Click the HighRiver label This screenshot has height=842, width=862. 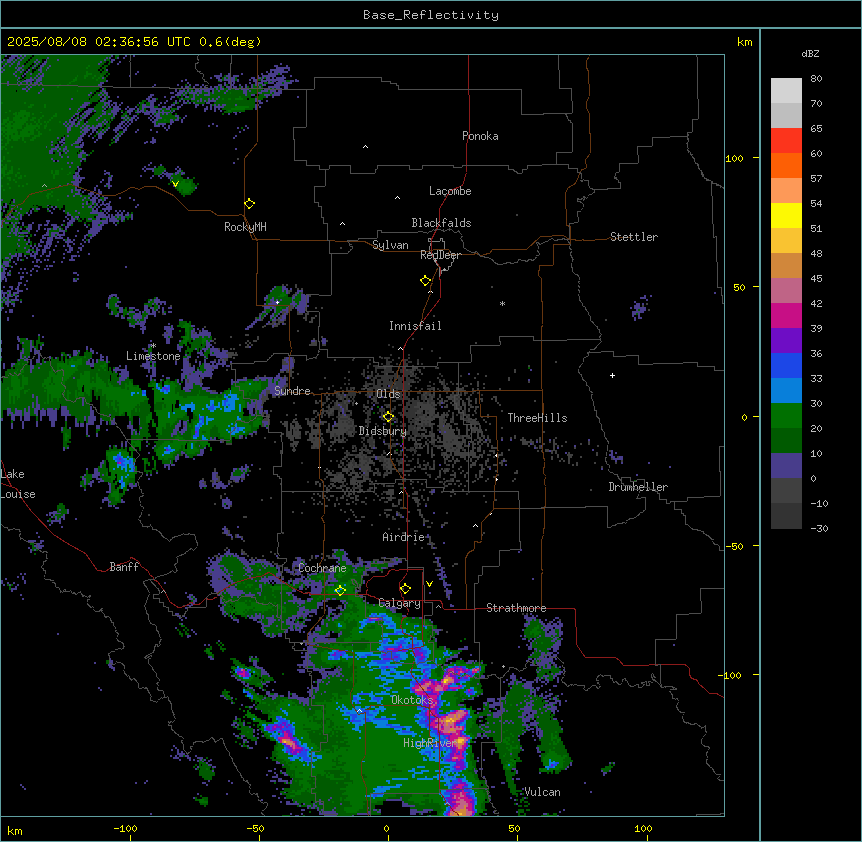pos(430,743)
